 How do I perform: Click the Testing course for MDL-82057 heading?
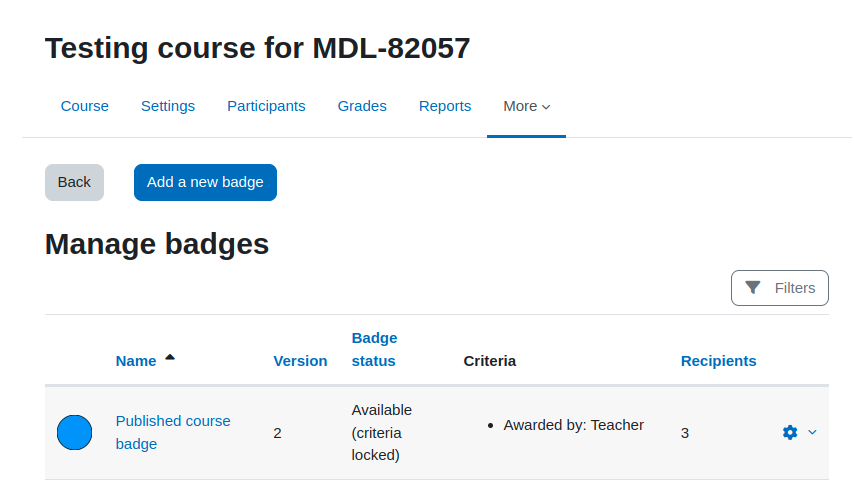click(x=257, y=48)
